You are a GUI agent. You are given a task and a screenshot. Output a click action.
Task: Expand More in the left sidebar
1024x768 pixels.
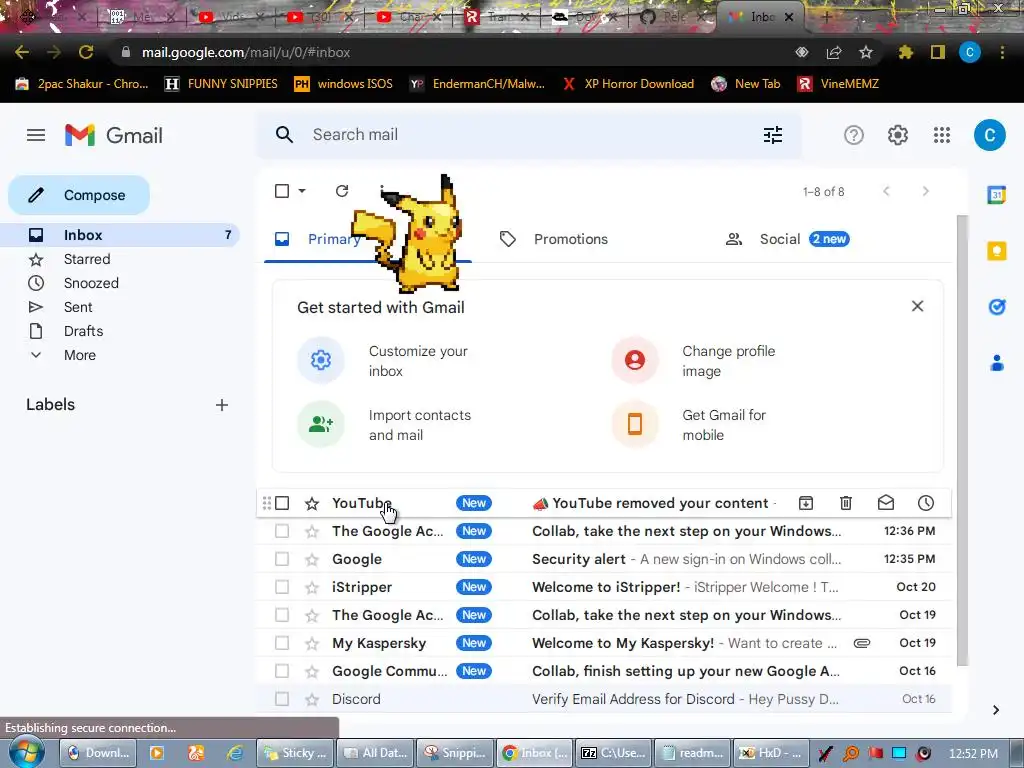(80, 355)
